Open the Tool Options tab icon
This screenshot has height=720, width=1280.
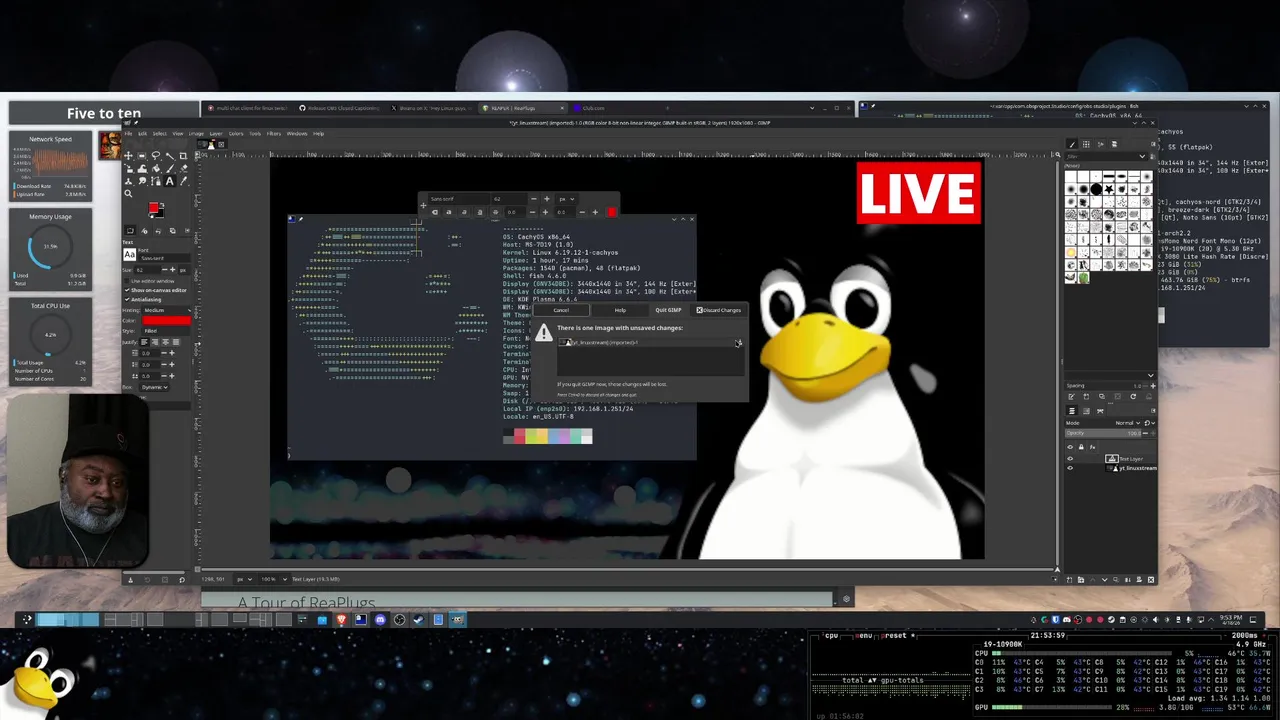[x=130, y=230]
